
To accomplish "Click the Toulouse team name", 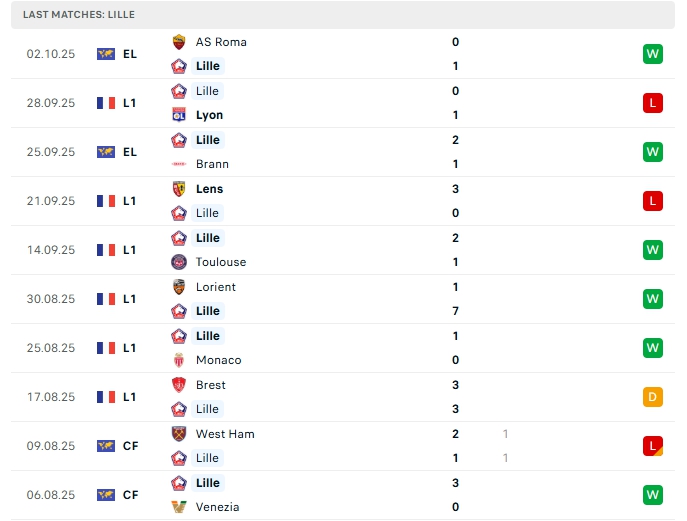I will click(221, 262).
